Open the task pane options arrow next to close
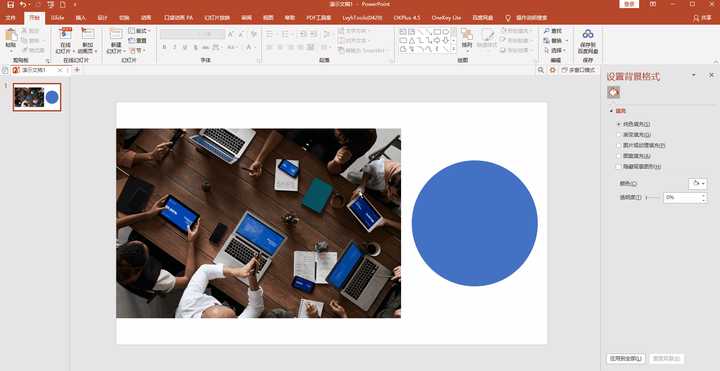720x371 pixels. click(x=694, y=75)
